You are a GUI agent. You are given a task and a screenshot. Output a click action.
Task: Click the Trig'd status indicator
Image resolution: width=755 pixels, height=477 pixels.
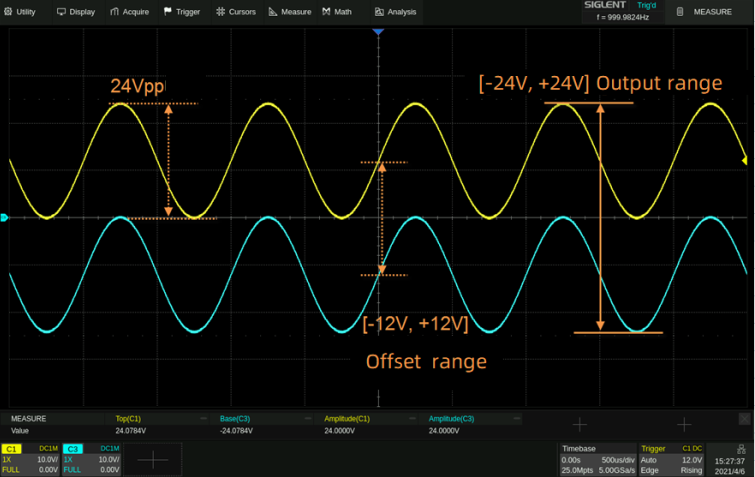point(647,5)
